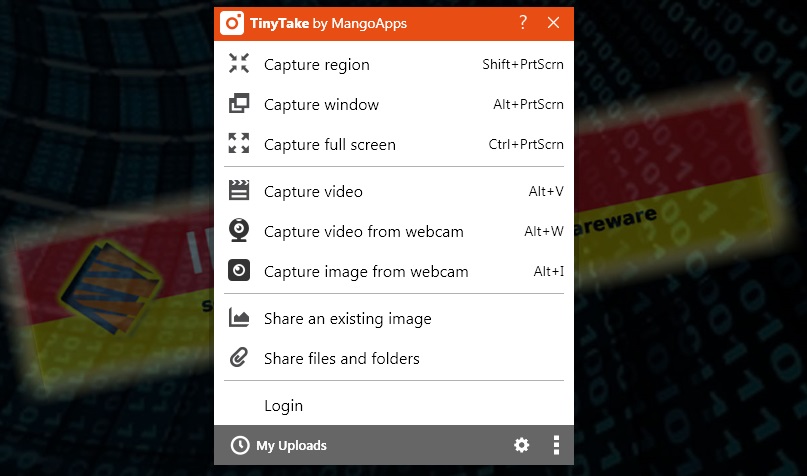Click the Share an existing image icon
The width and height of the screenshot is (807, 476).
tap(239, 318)
